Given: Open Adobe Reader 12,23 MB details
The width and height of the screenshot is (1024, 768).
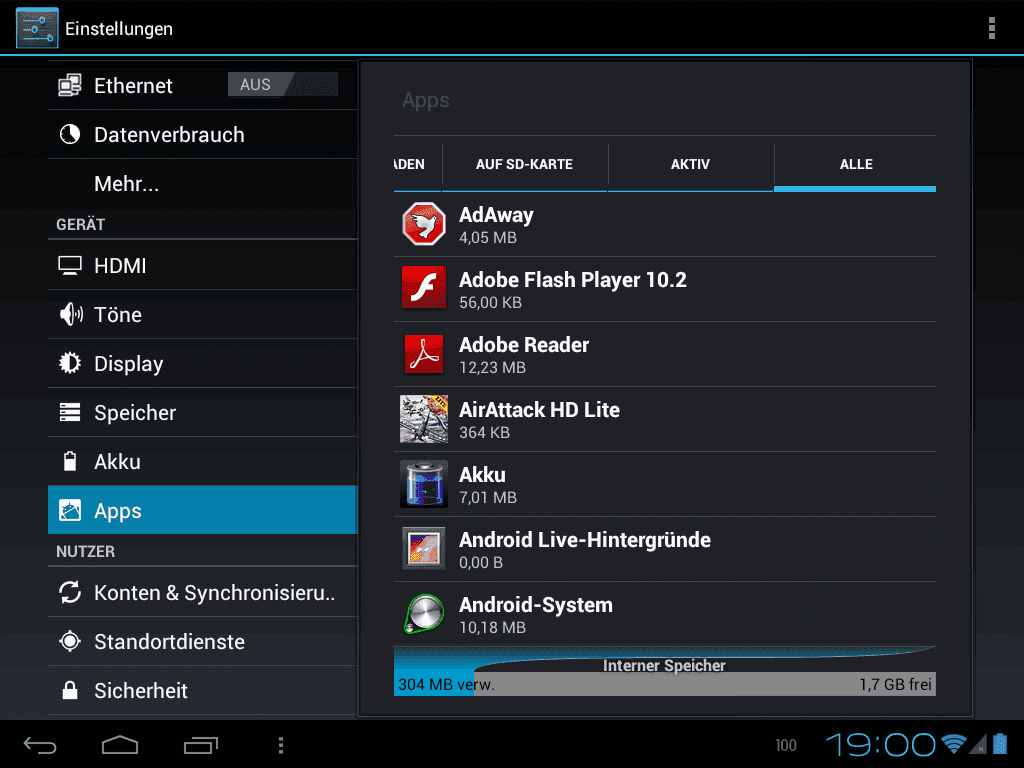Looking at the screenshot, I should coord(665,354).
